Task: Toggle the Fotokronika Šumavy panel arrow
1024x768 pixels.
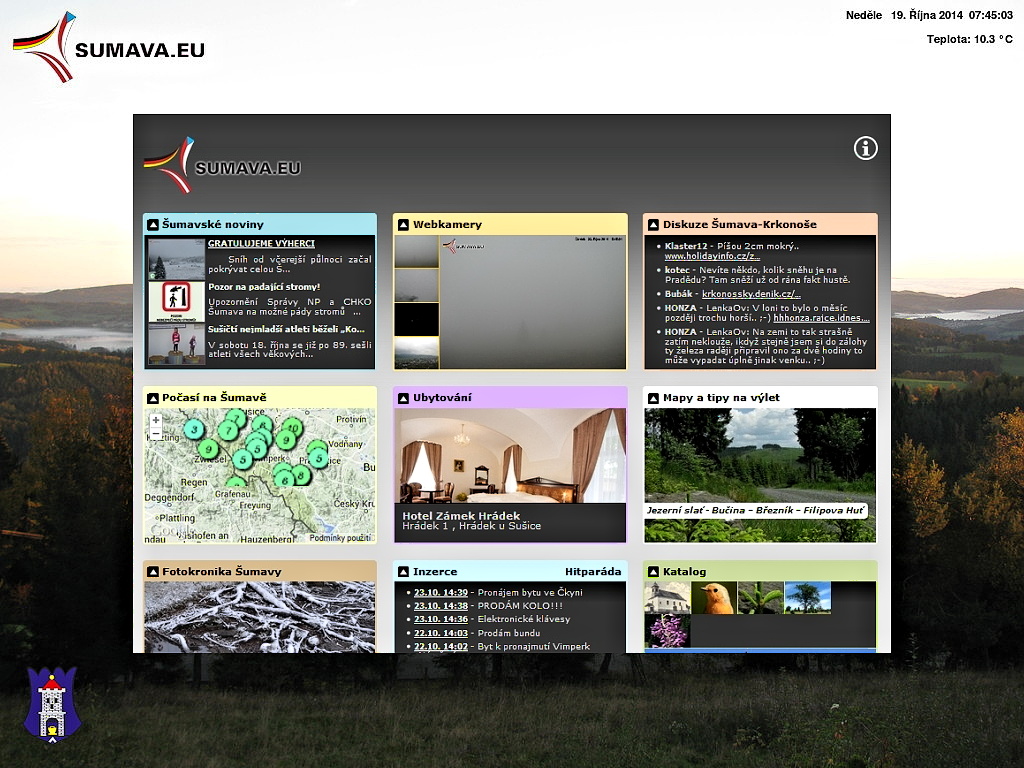Action: coord(153,572)
